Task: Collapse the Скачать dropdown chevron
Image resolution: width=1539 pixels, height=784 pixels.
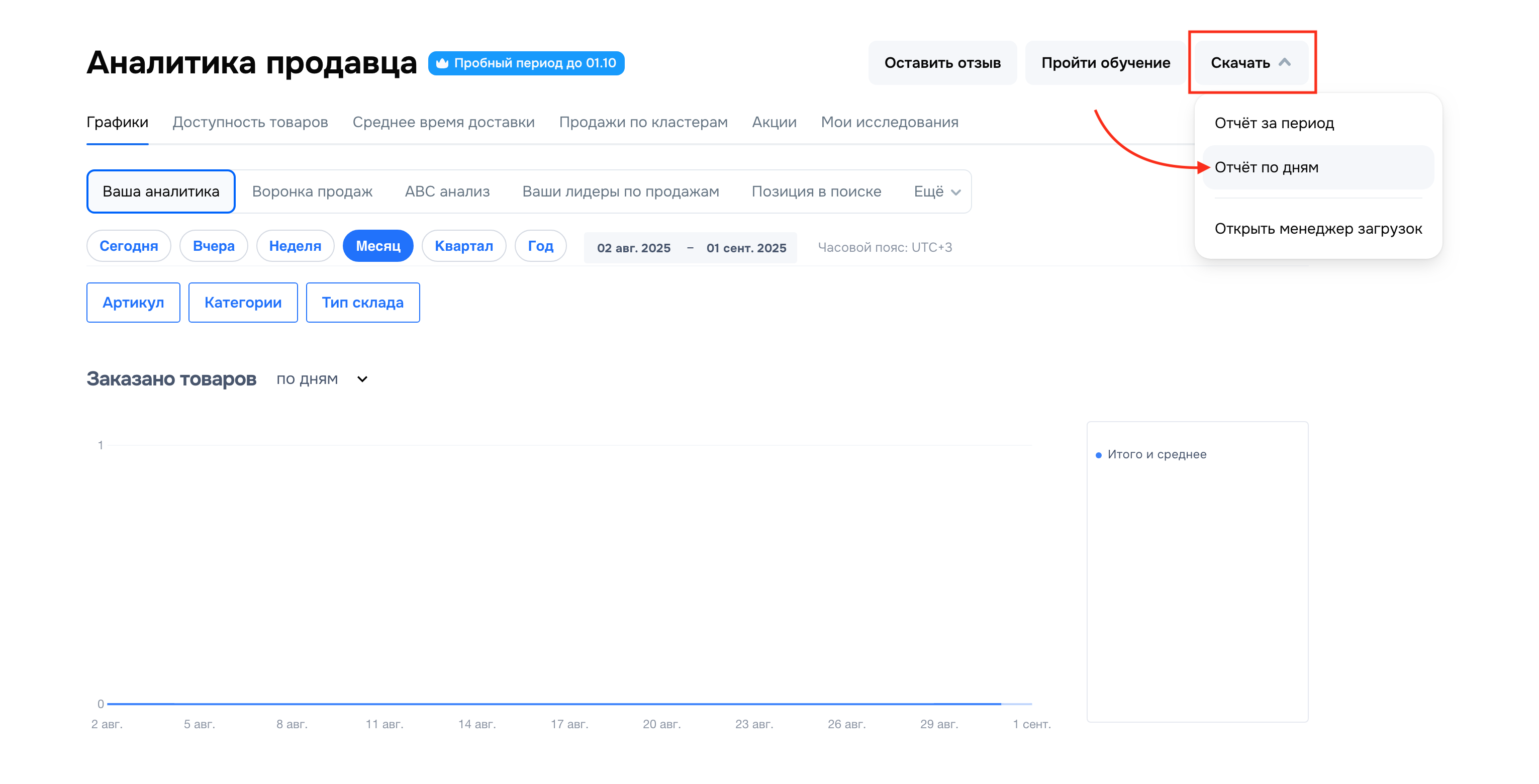Action: (x=1285, y=62)
